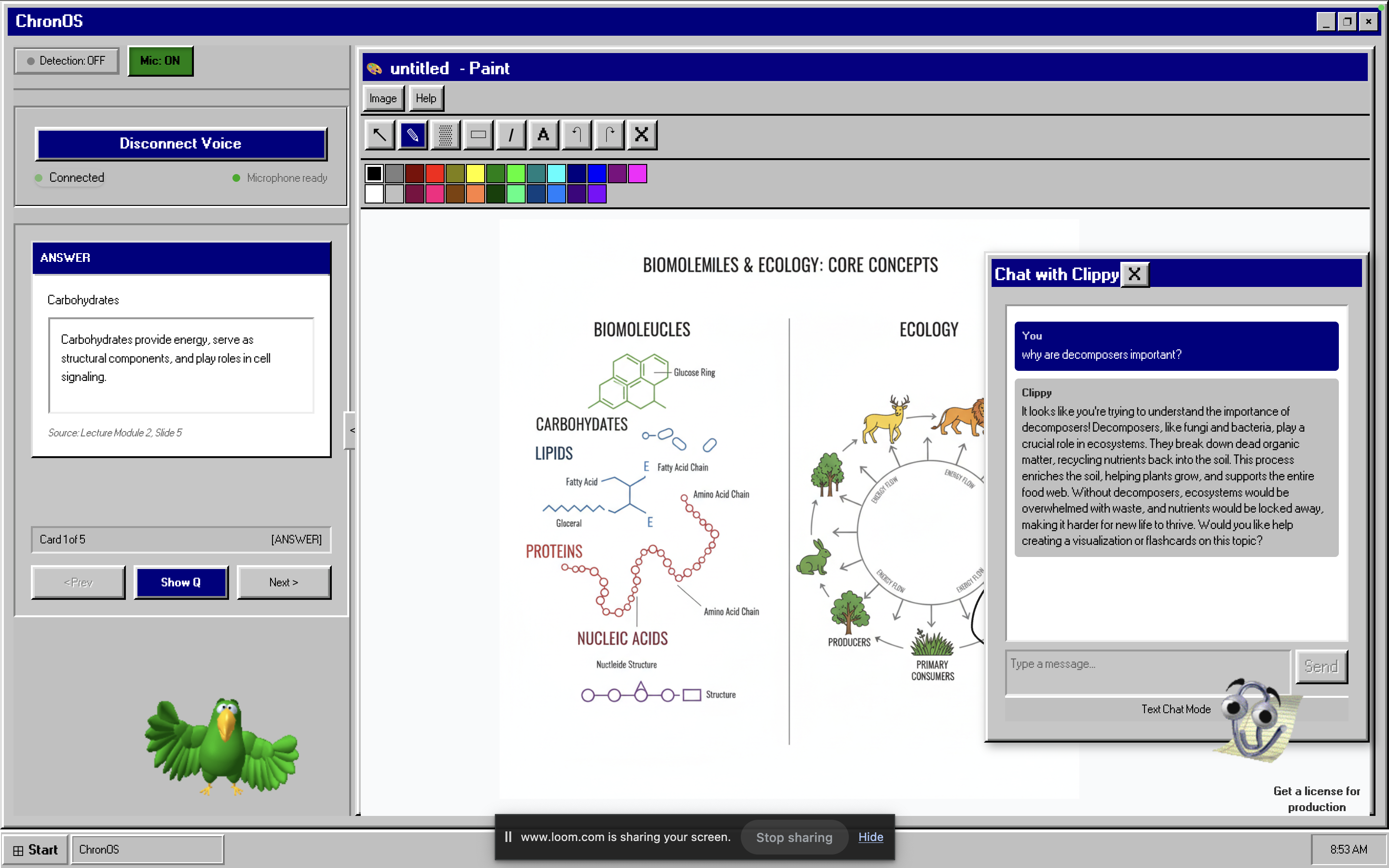Choose the dotted spray tool
Screen dimensions: 1389x868
click(x=446, y=135)
